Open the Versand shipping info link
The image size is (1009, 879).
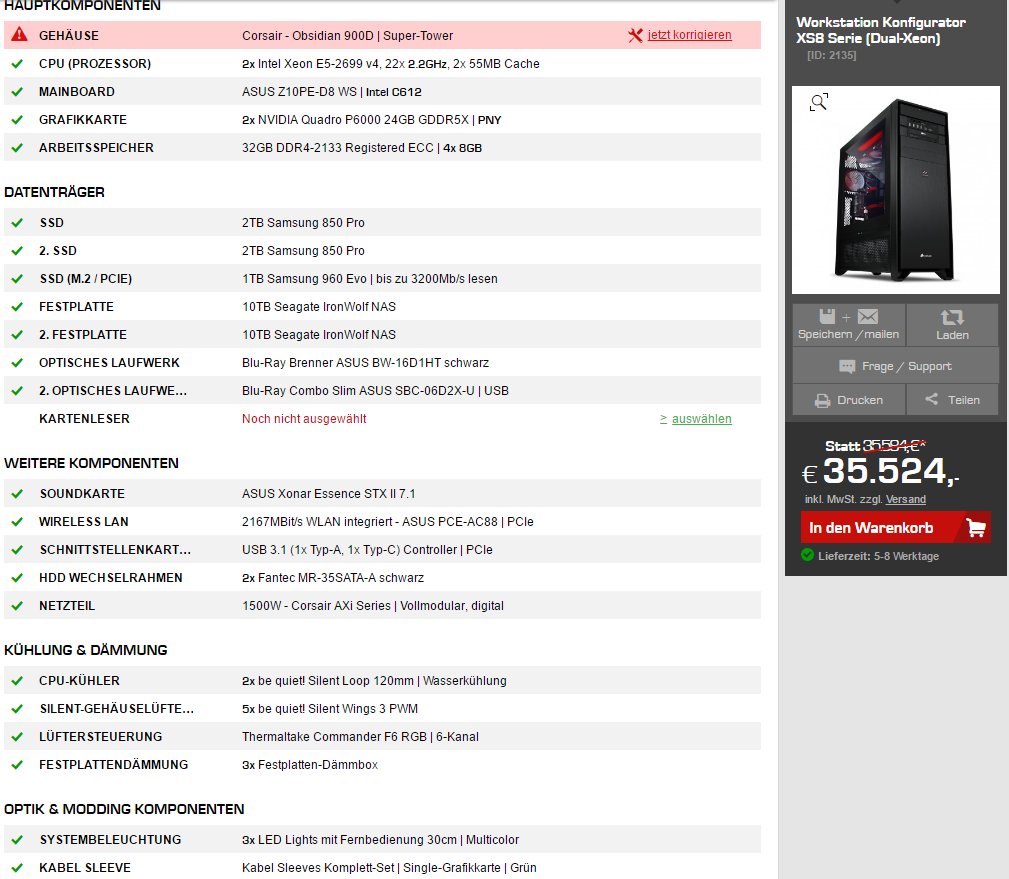(x=905, y=498)
